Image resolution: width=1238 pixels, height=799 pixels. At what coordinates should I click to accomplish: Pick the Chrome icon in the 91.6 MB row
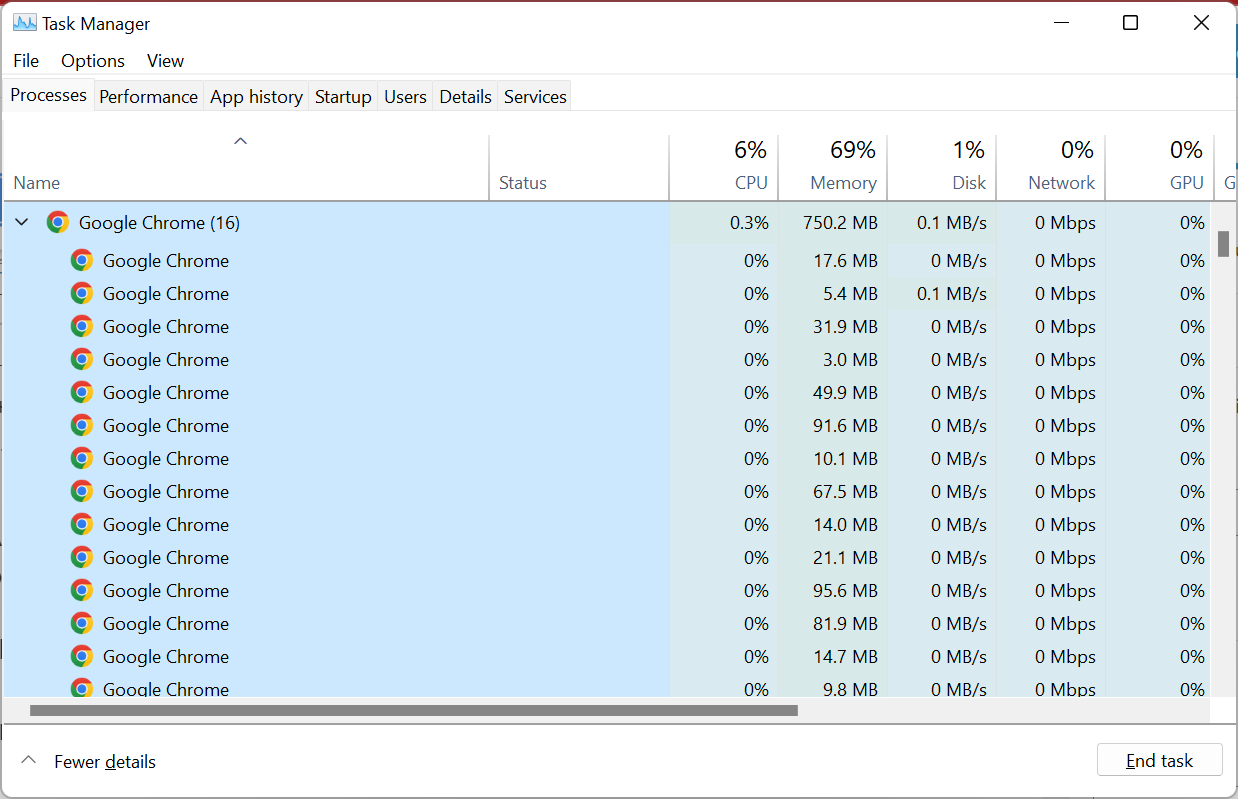(x=82, y=426)
